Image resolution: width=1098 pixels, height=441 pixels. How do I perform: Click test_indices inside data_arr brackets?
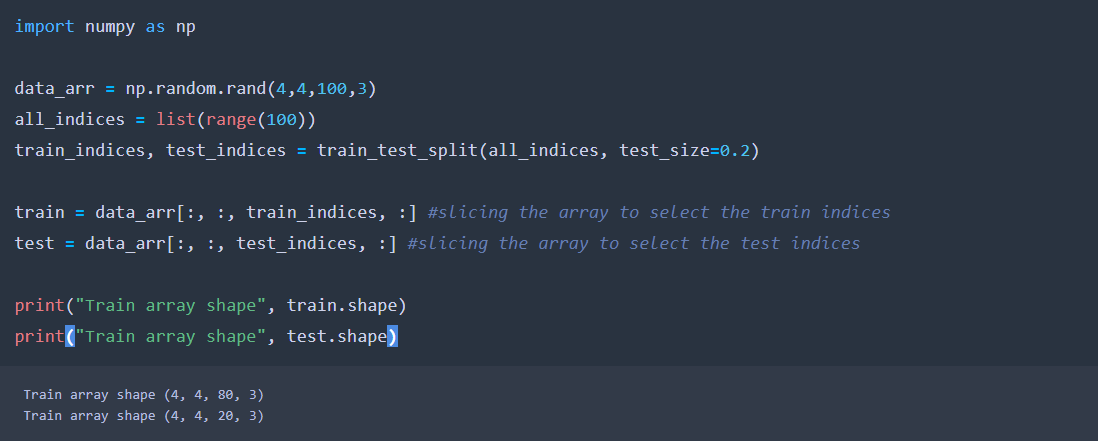coord(296,243)
